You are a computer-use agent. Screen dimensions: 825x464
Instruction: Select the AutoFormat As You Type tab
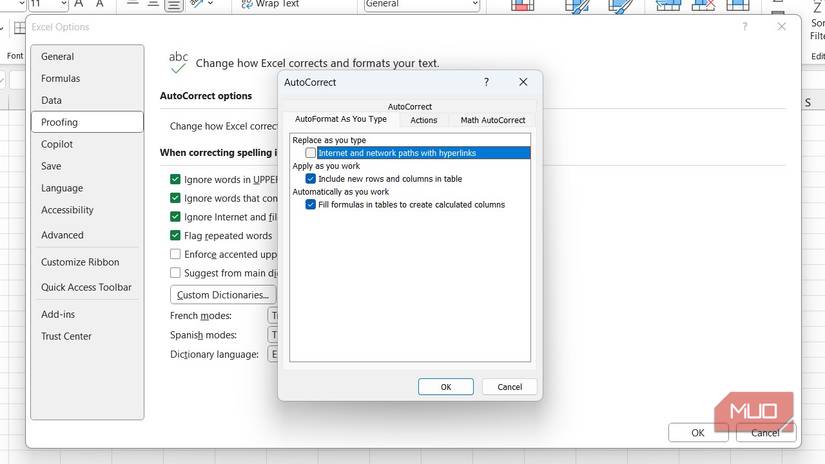pyautogui.click(x=341, y=119)
